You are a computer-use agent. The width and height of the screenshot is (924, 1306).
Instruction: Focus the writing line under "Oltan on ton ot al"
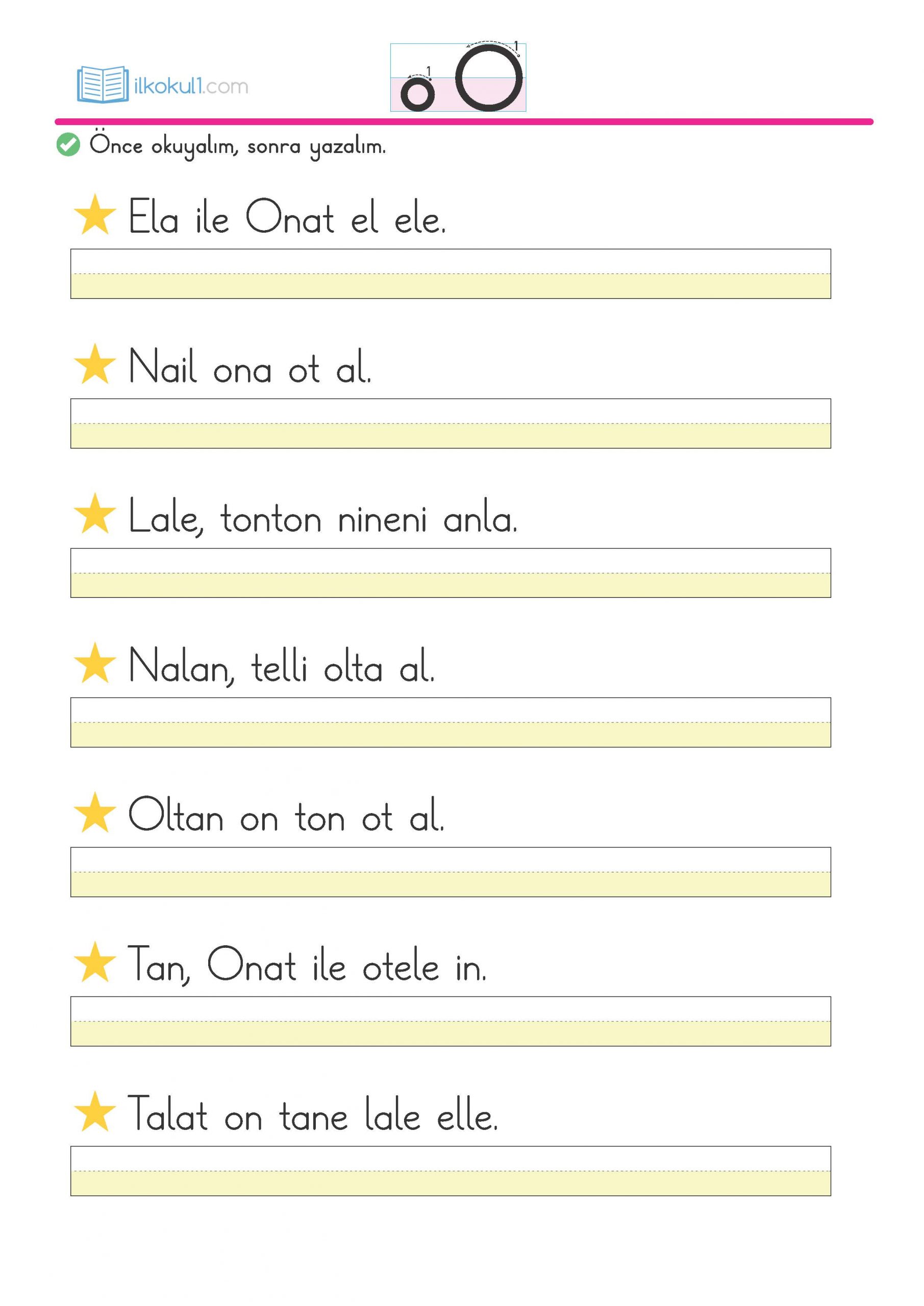(450, 872)
